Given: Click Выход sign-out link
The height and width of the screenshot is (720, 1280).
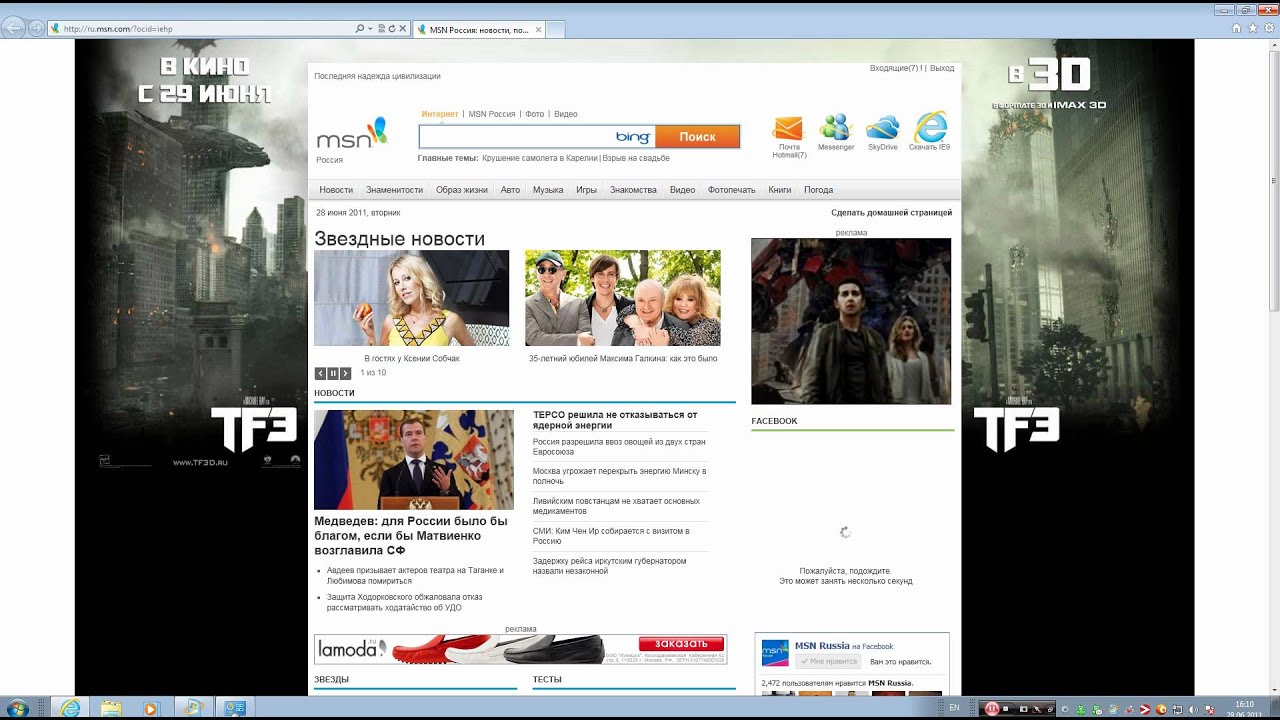Looking at the screenshot, I should point(942,68).
